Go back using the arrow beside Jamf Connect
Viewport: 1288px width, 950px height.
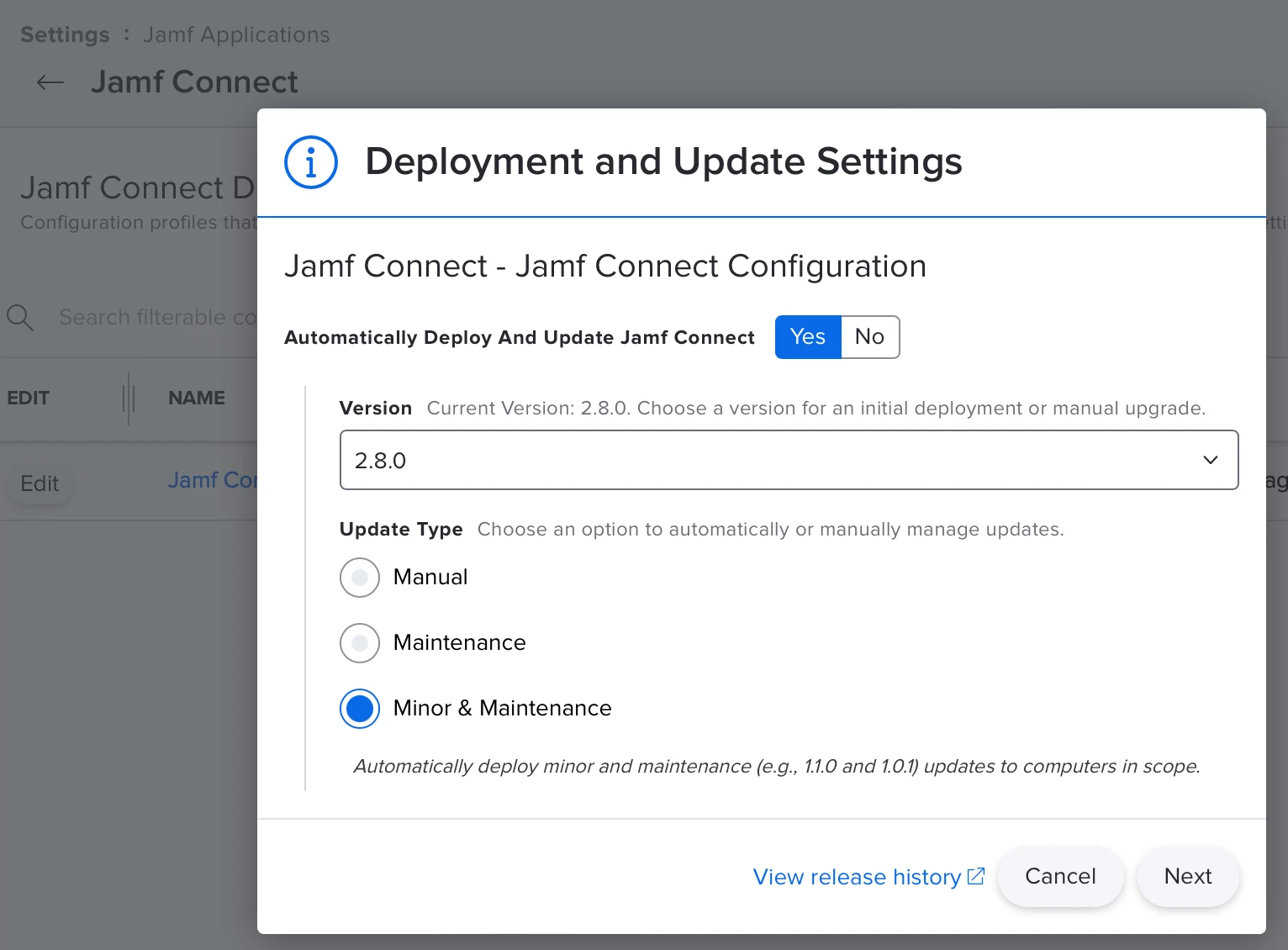coord(50,82)
